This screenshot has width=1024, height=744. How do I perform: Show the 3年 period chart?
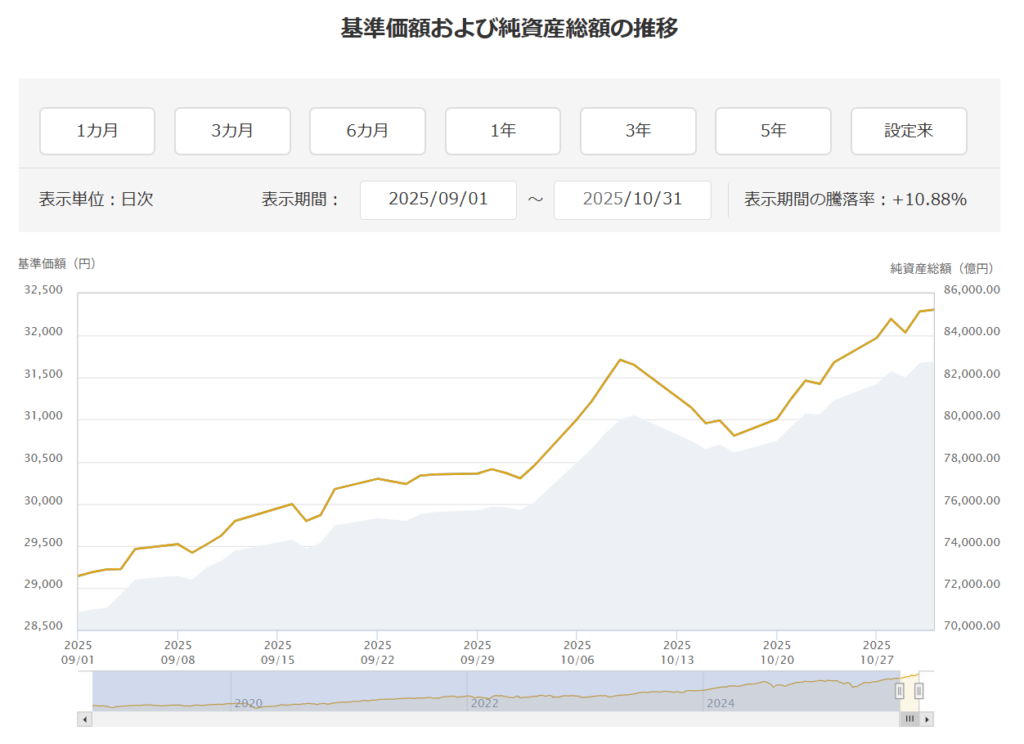(x=638, y=131)
